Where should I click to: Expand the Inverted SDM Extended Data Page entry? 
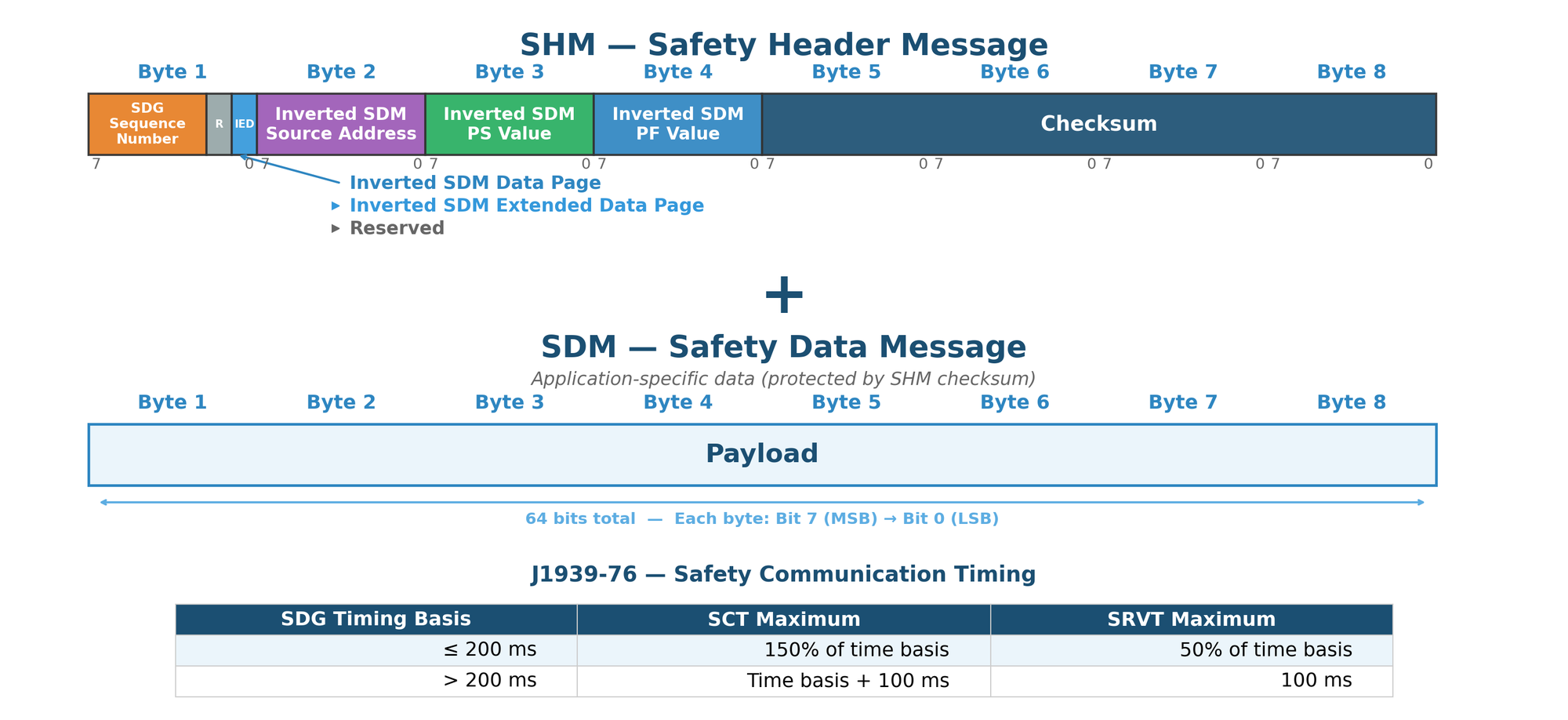[525, 205]
